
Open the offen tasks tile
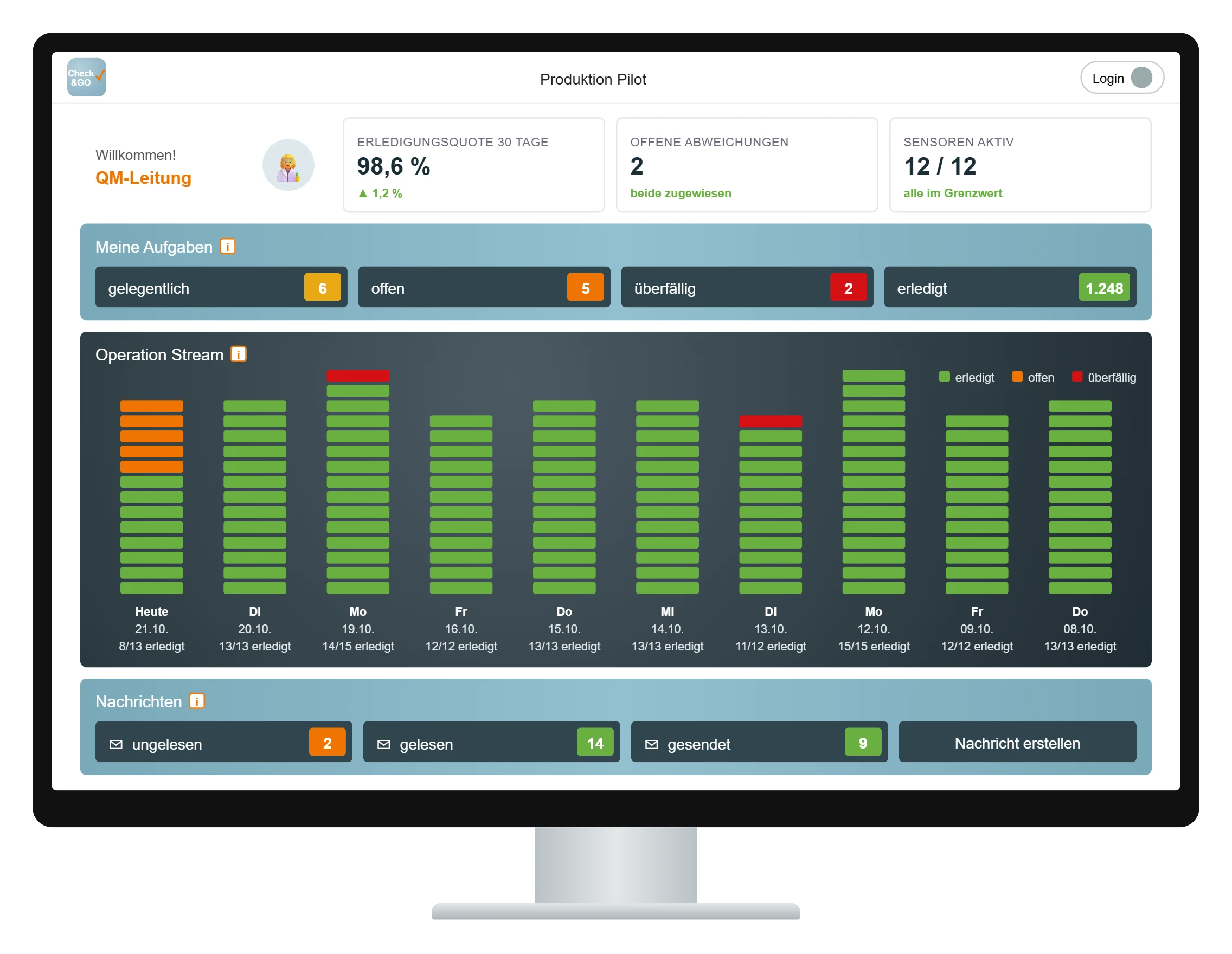(x=484, y=287)
